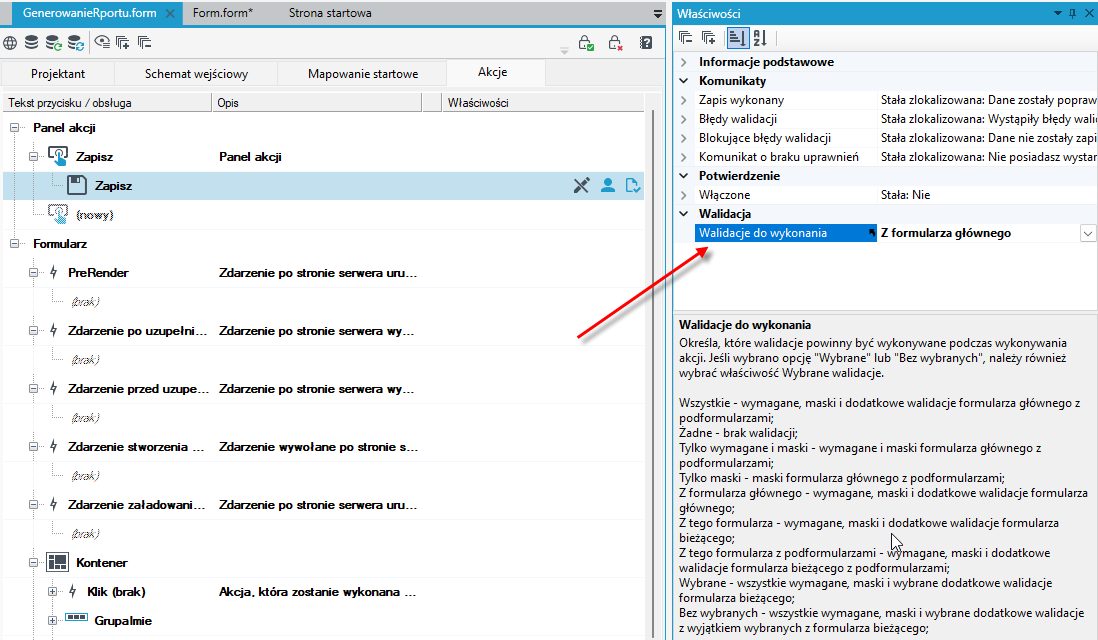This screenshot has height=640, width=1098.
Task: Click the document checkmark icon on the Zapisz row
Action: point(632,186)
